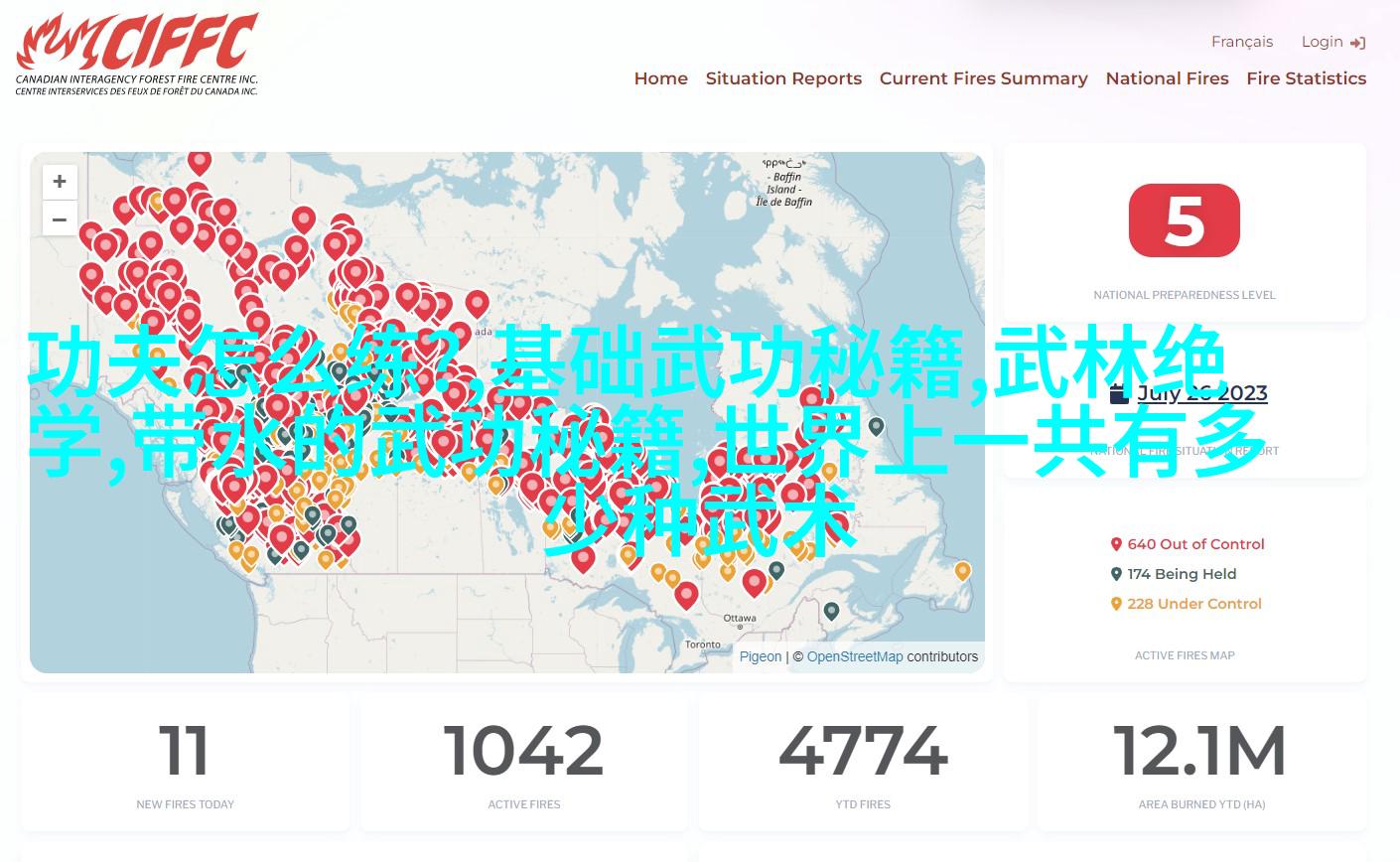This screenshot has height=862, width=1400.
Task: Click the orange Under Control legend marker
Action: 1116,604
